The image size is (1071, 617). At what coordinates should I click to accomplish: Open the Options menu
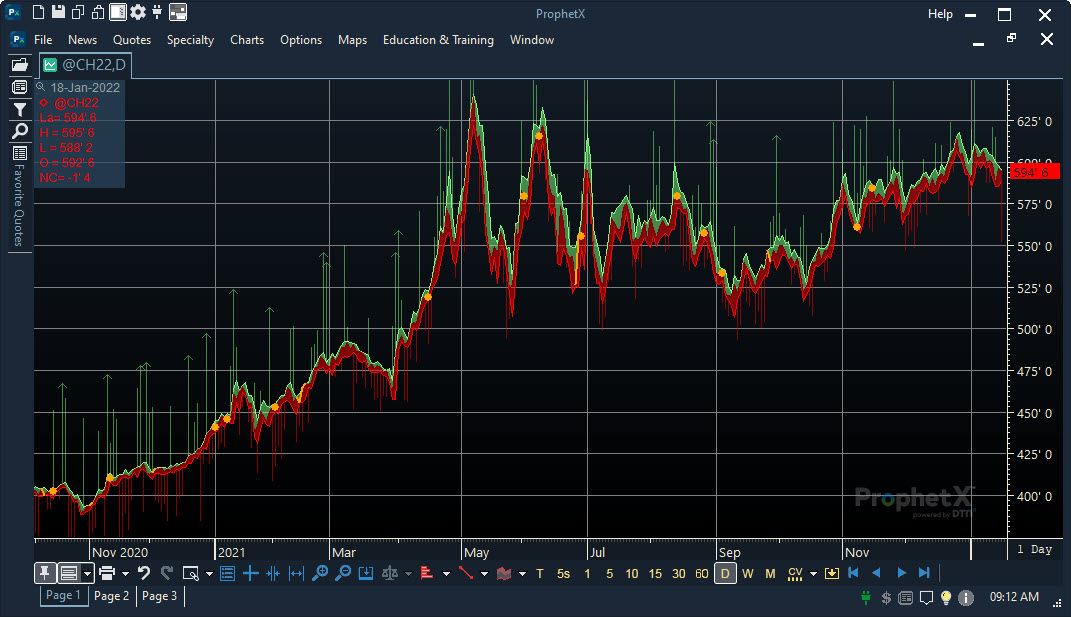coord(301,40)
